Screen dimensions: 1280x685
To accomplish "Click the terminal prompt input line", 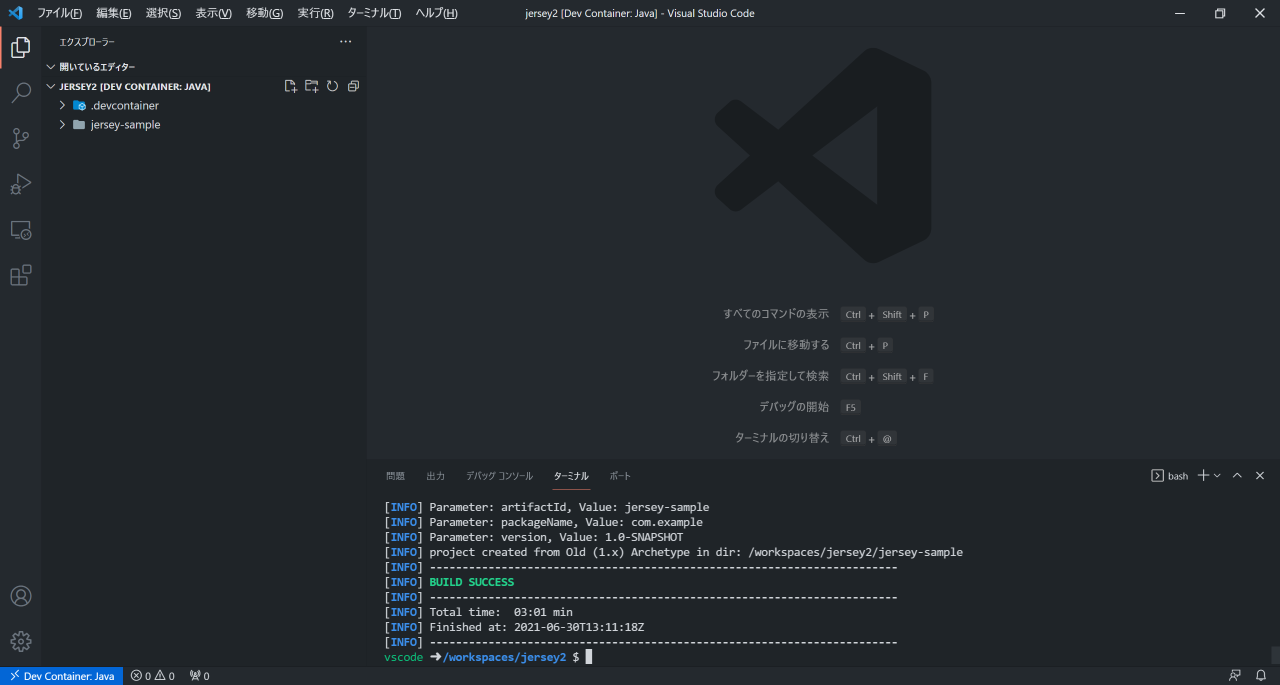I will tap(488, 657).
